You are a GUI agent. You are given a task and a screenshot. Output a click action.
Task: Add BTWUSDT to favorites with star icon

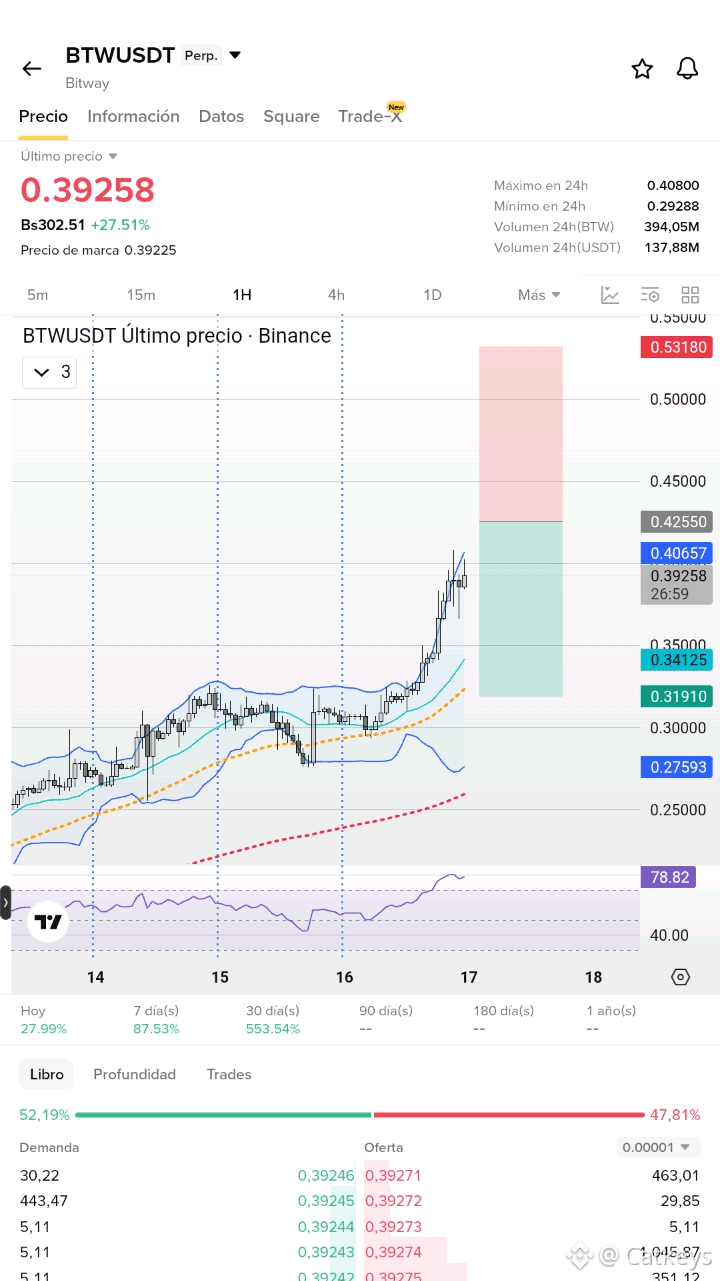(x=642, y=68)
